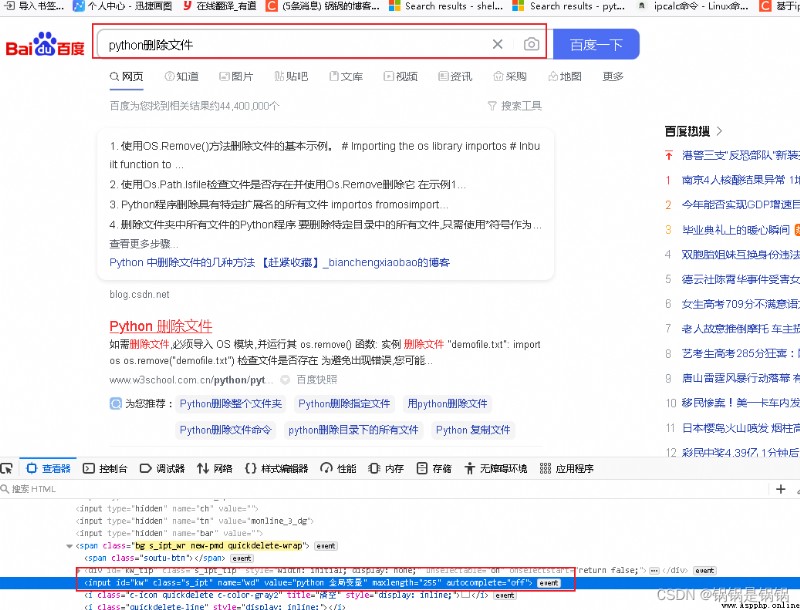This screenshot has height=610, width=800.
Task: Open the 存储 storage tab
Action: pos(434,468)
